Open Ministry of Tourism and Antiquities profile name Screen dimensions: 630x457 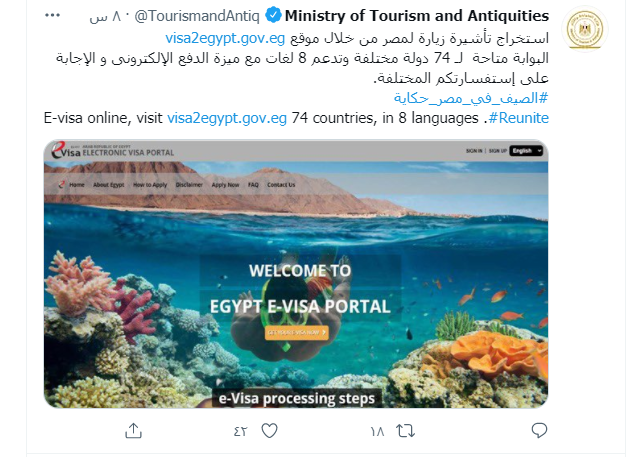click(x=417, y=16)
